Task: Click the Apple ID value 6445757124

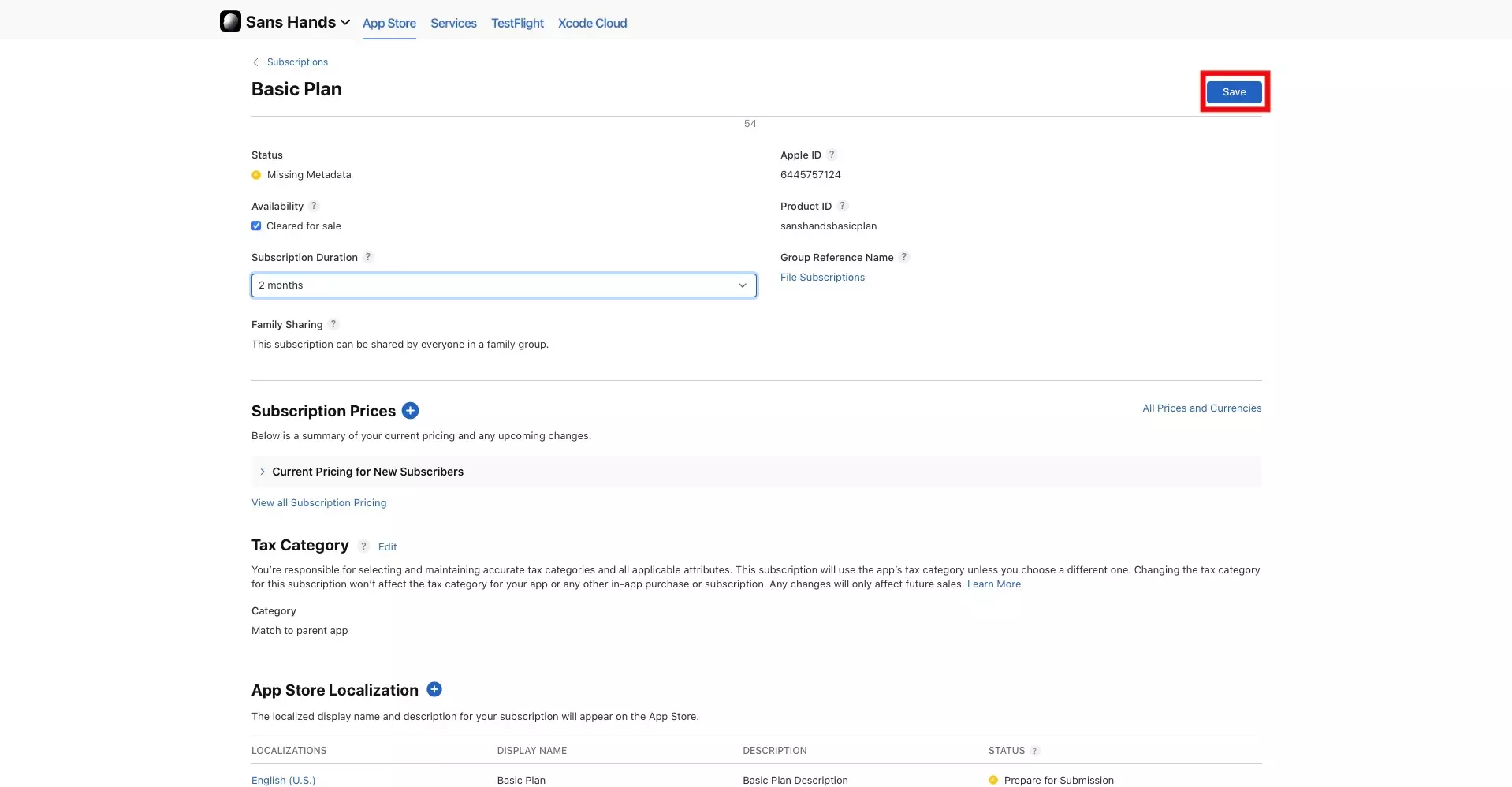Action: pyautogui.click(x=810, y=175)
